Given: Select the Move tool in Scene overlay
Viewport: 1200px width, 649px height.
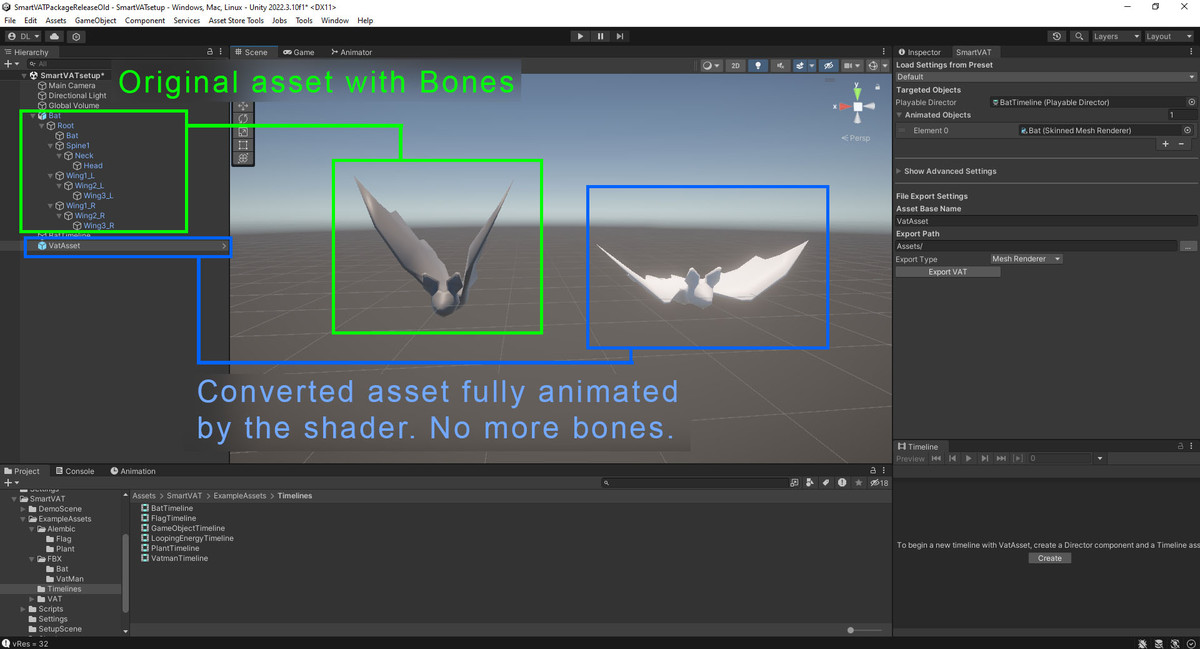Looking at the screenshot, I should [242, 106].
